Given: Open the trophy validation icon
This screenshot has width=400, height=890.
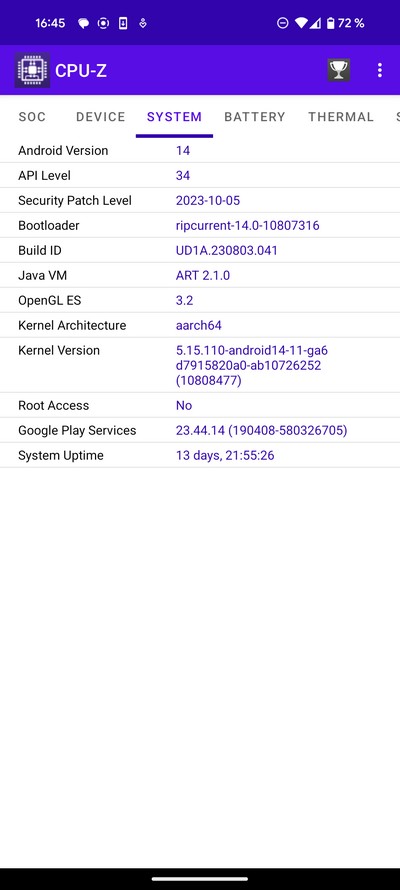Looking at the screenshot, I should 339,70.
